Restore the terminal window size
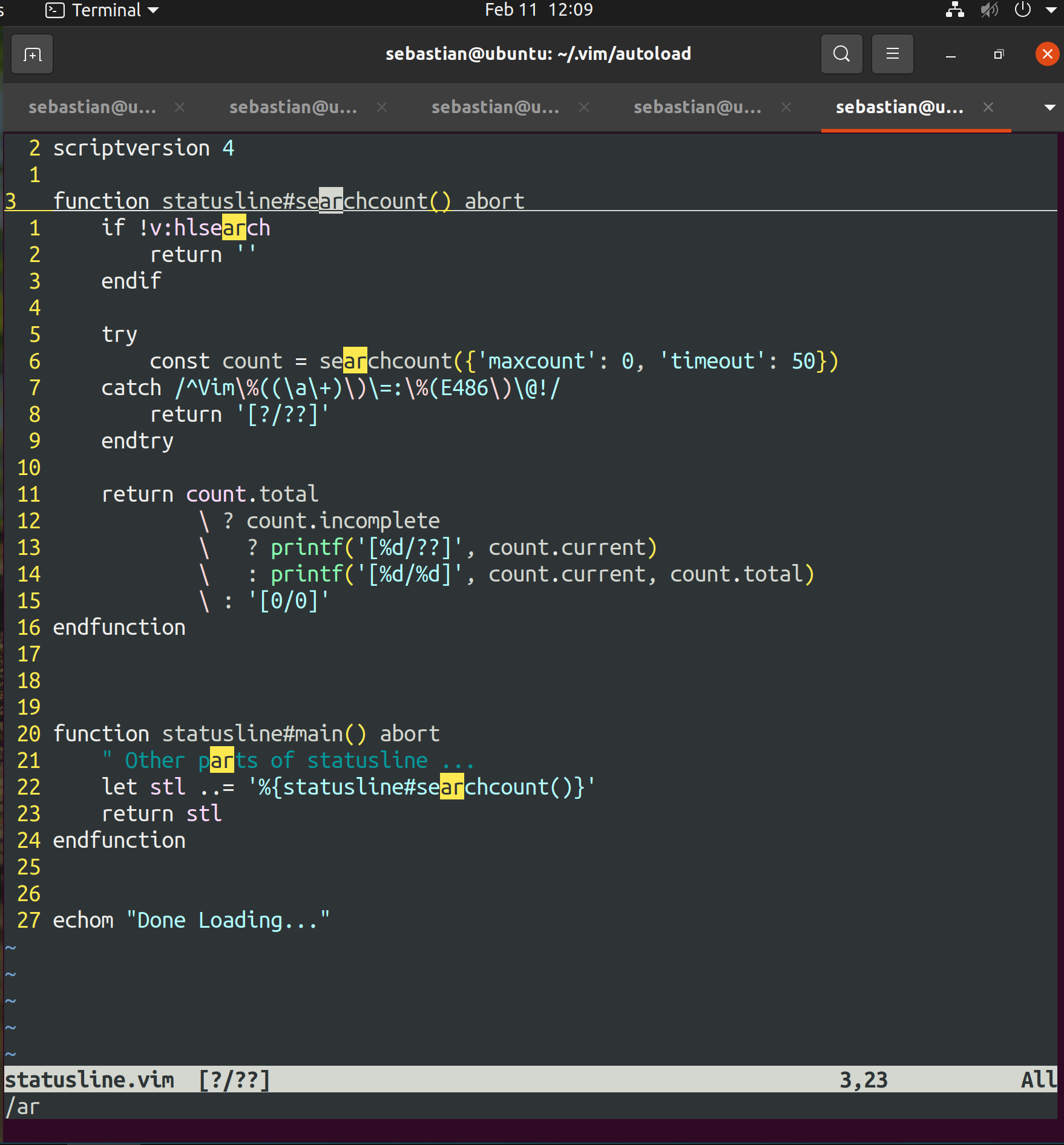 [x=999, y=55]
